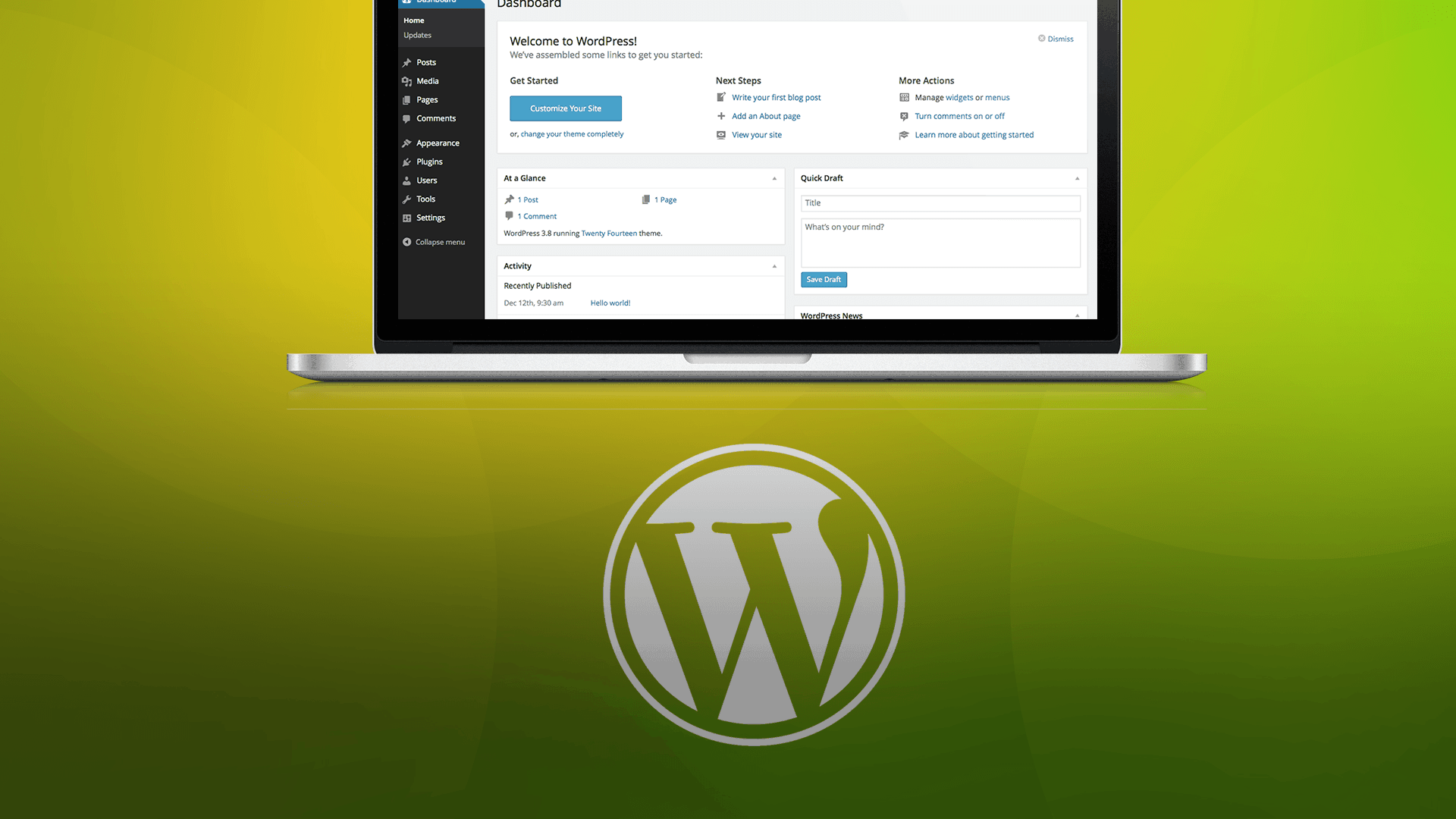
Task: Click the Dec 12th, 9:30 am timestamp
Action: click(x=533, y=303)
